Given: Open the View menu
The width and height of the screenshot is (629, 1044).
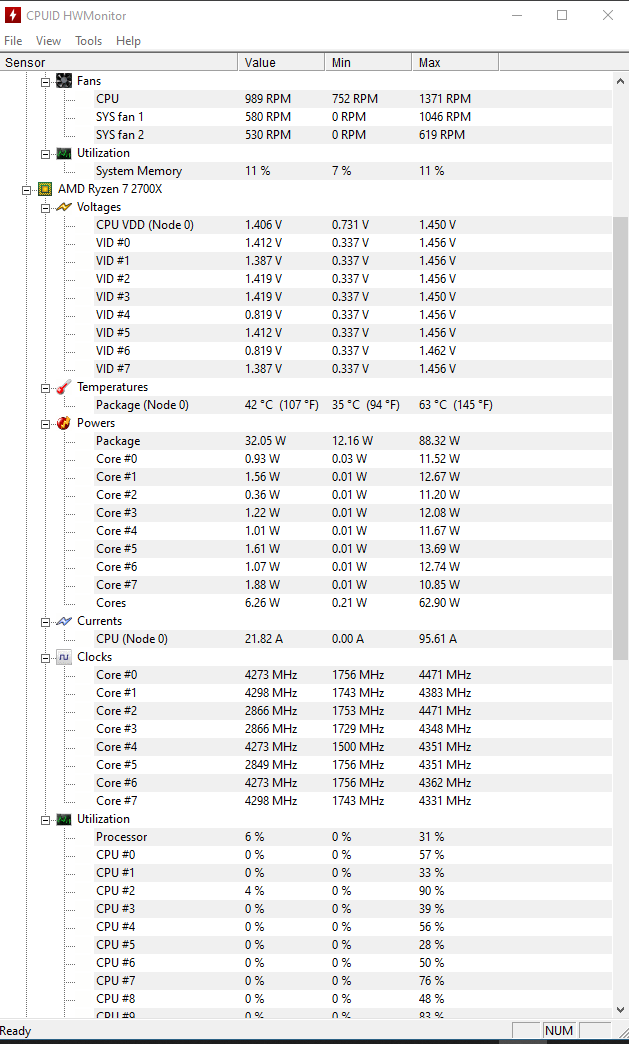Looking at the screenshot, I should [x=48, y=41].
